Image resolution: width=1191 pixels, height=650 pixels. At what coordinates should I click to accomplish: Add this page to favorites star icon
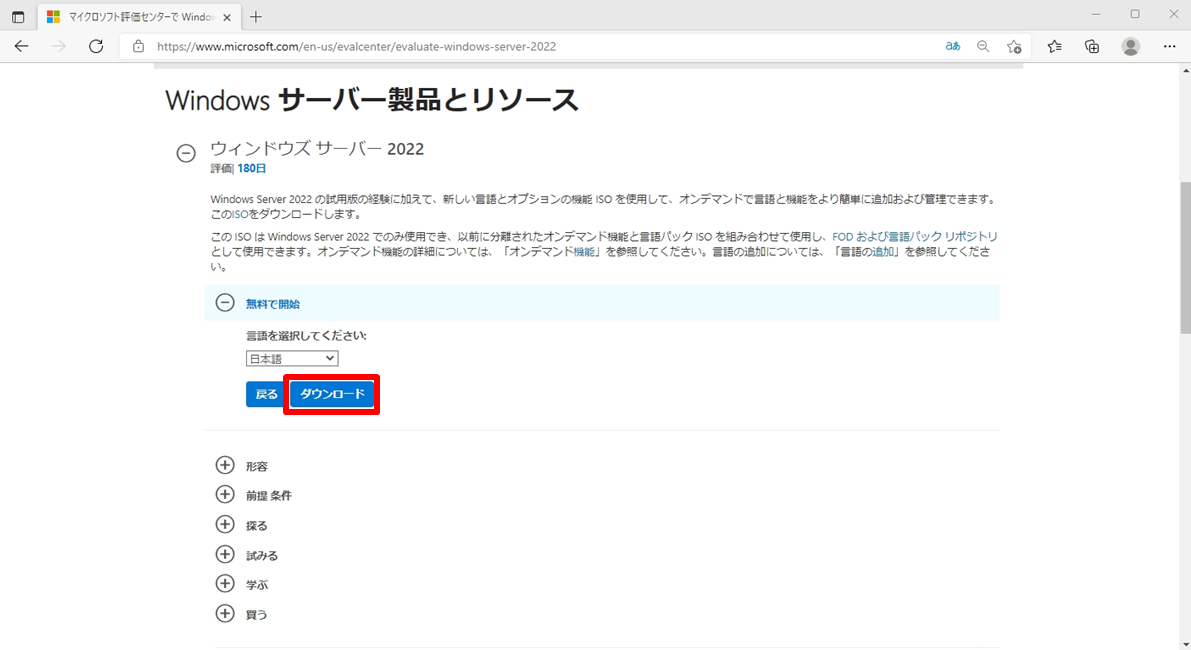coord(1014,46)
